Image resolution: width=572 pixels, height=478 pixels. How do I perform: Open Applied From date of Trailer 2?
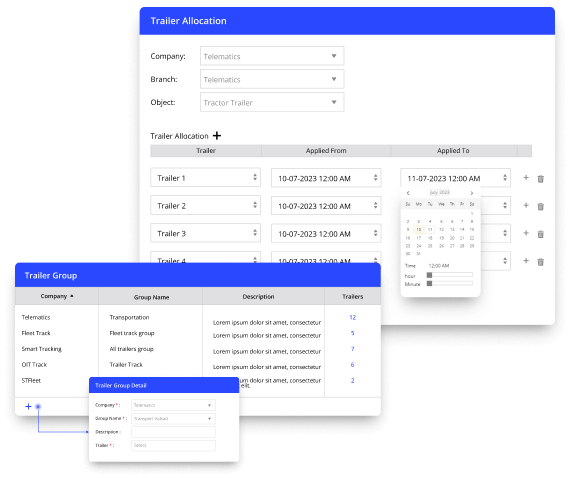tap(326, 206)
